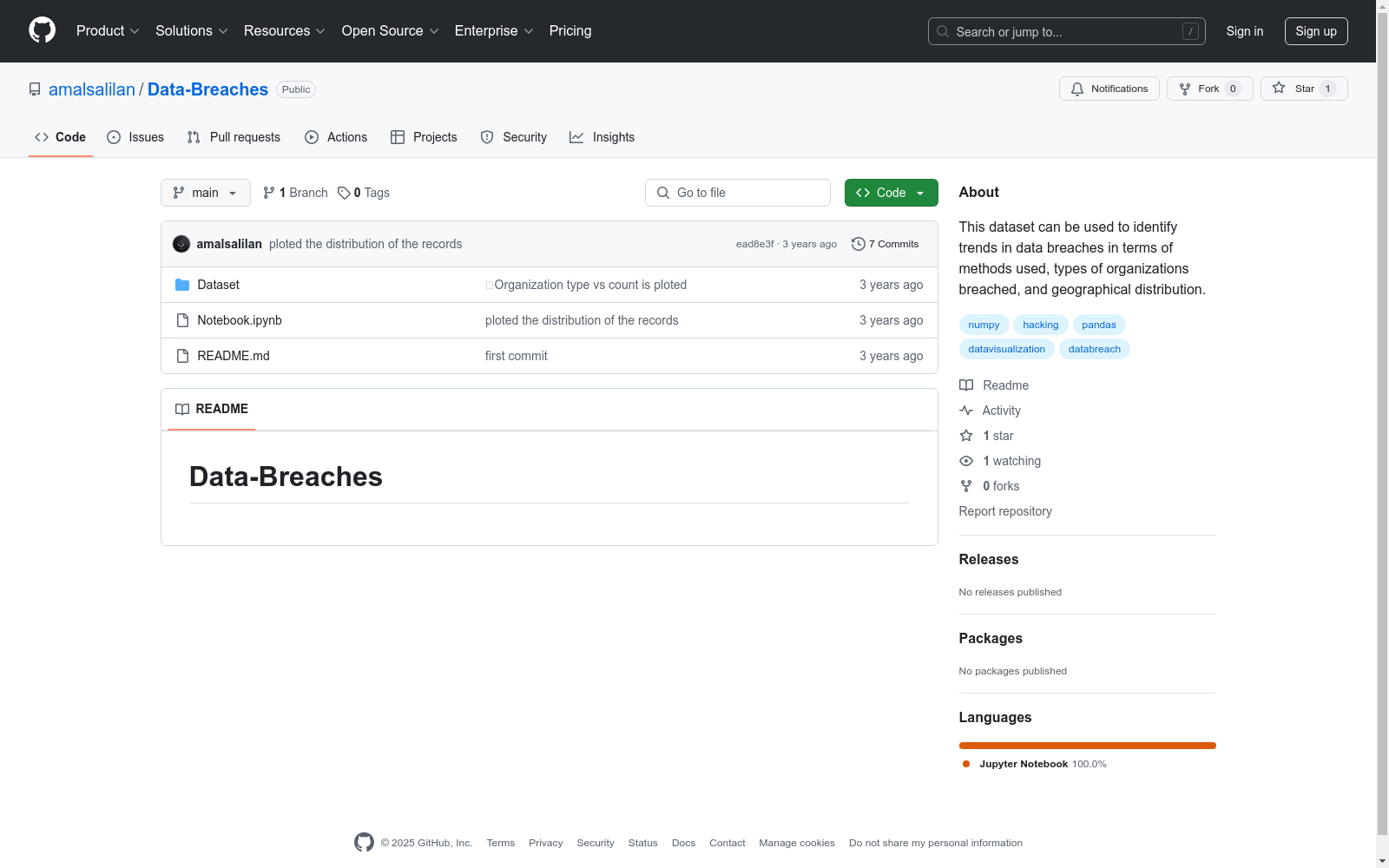This screenshot has width=1389, height=868.
Task: View the 7 Commits history
Action: (x=885, y=244)
